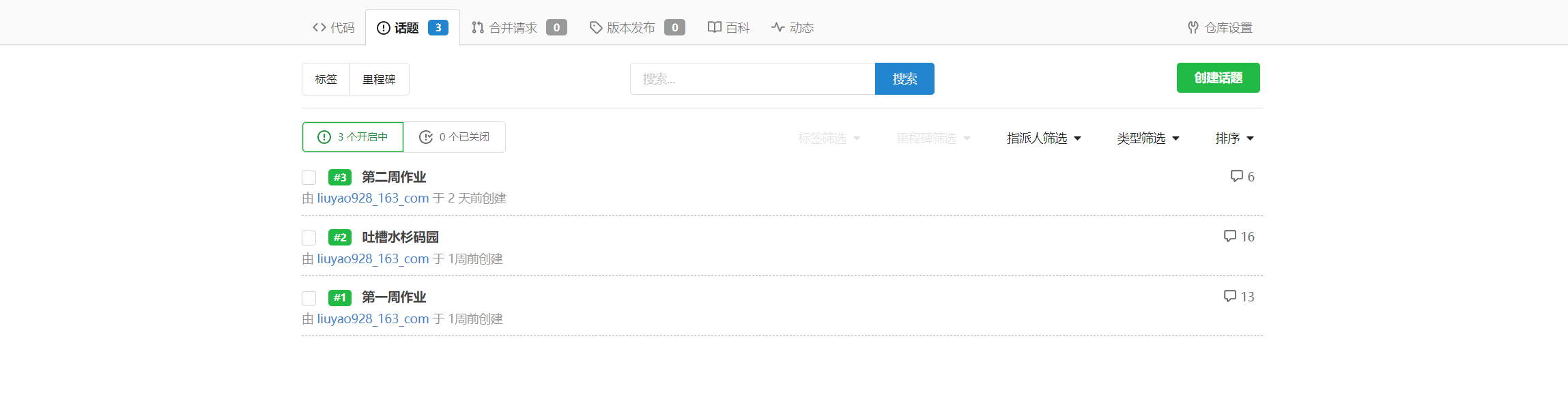This screenshot has width=1568, height=401.
Task: Tick the checkbox for 吐槽水杉码园
Action: [309, 238]
